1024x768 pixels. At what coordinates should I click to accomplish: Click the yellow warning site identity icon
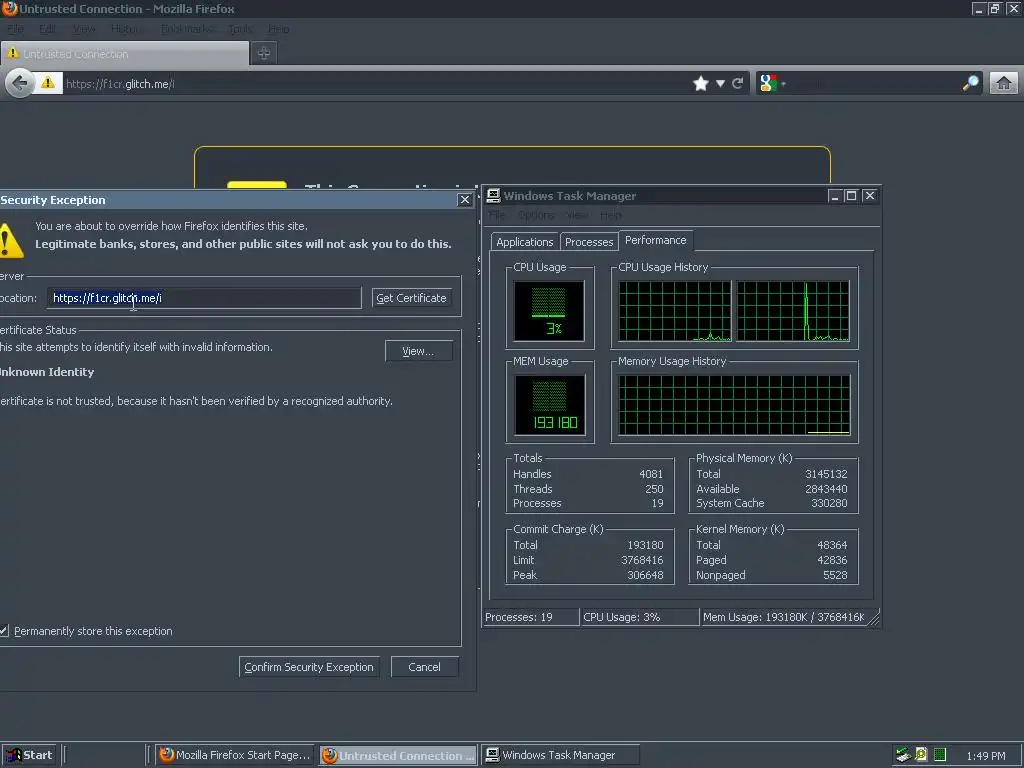pyautogui.click(x=48, y=83)
